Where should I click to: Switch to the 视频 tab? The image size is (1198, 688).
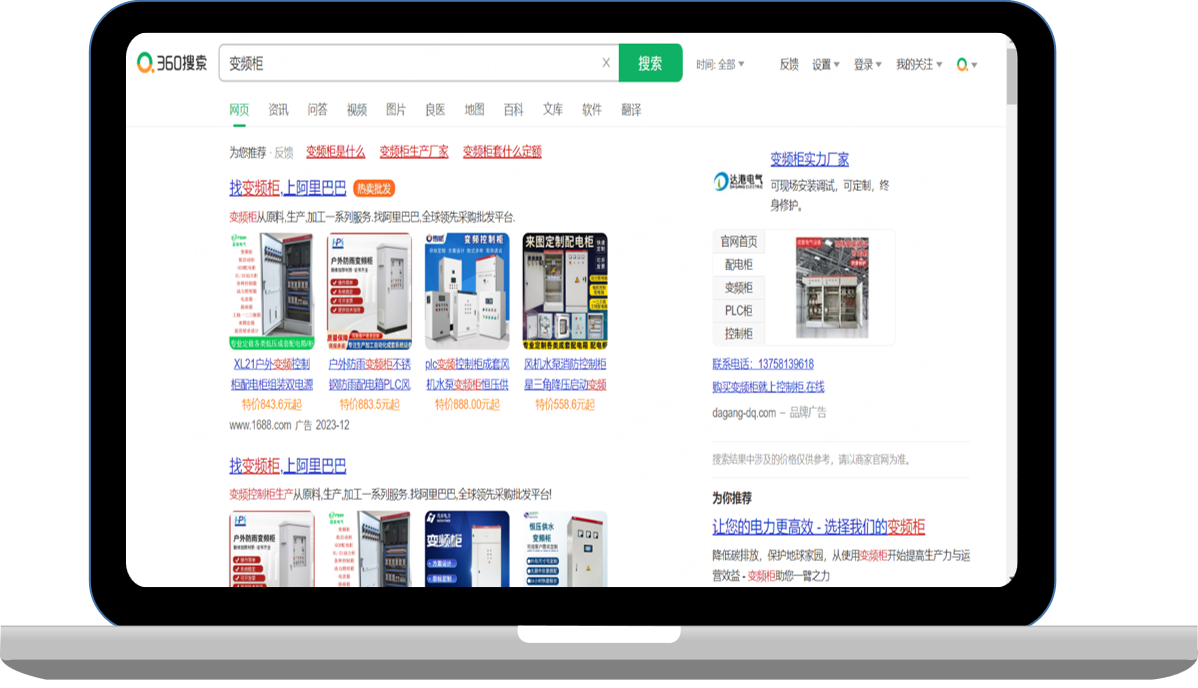point(356,109)
